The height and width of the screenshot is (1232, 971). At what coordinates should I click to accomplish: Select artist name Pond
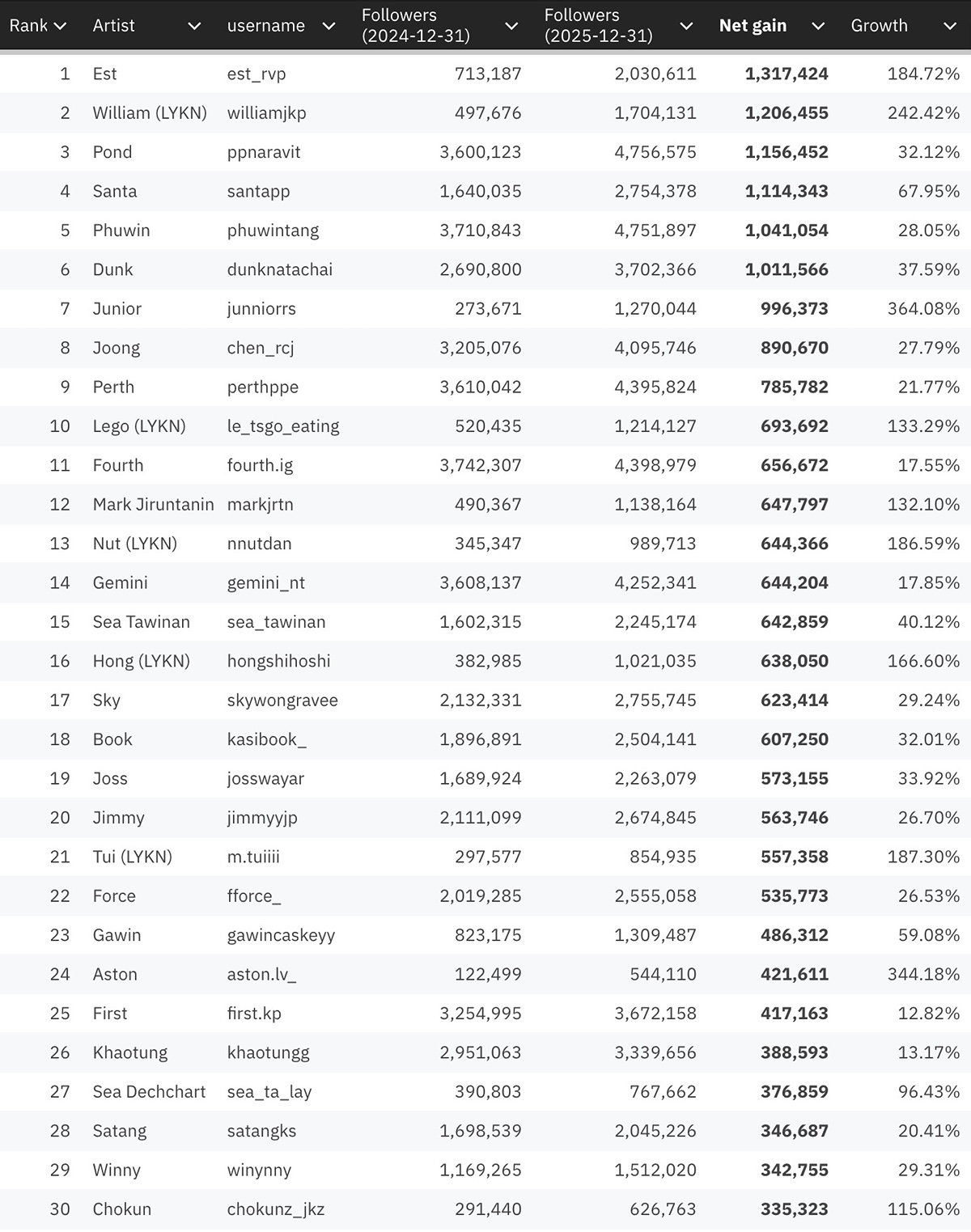pos(112,152)
